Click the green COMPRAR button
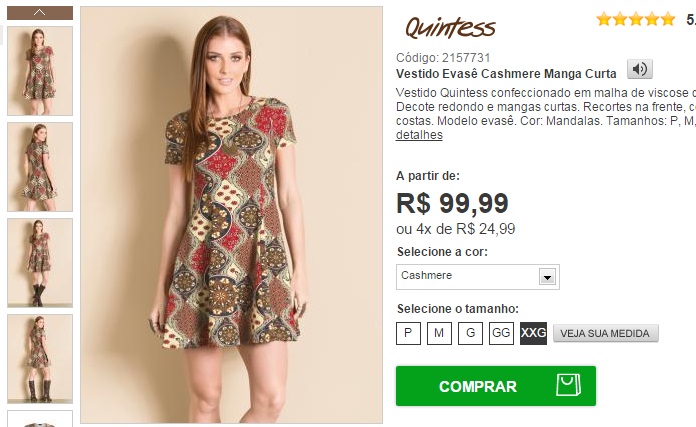The width and height of the screenshot is (696, 427). (496, 386)
